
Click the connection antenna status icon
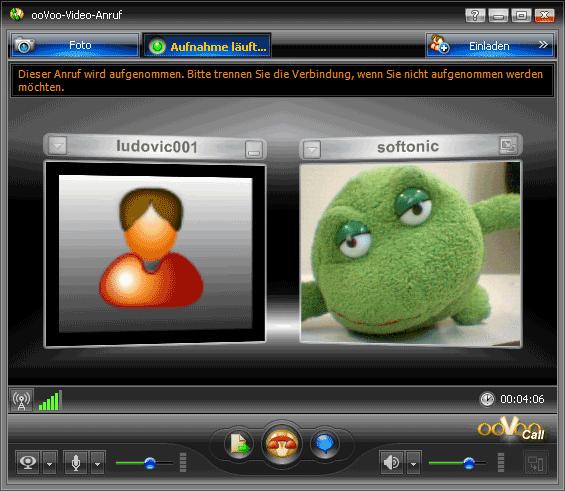coord(22,400)
